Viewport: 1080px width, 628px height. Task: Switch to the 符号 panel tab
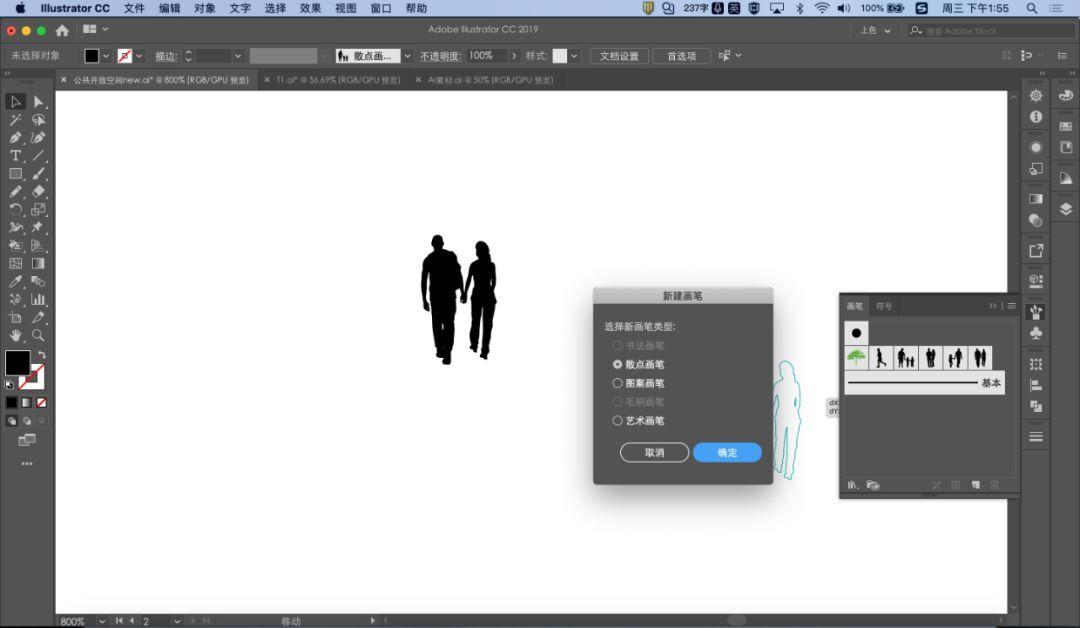coord(884,306)
